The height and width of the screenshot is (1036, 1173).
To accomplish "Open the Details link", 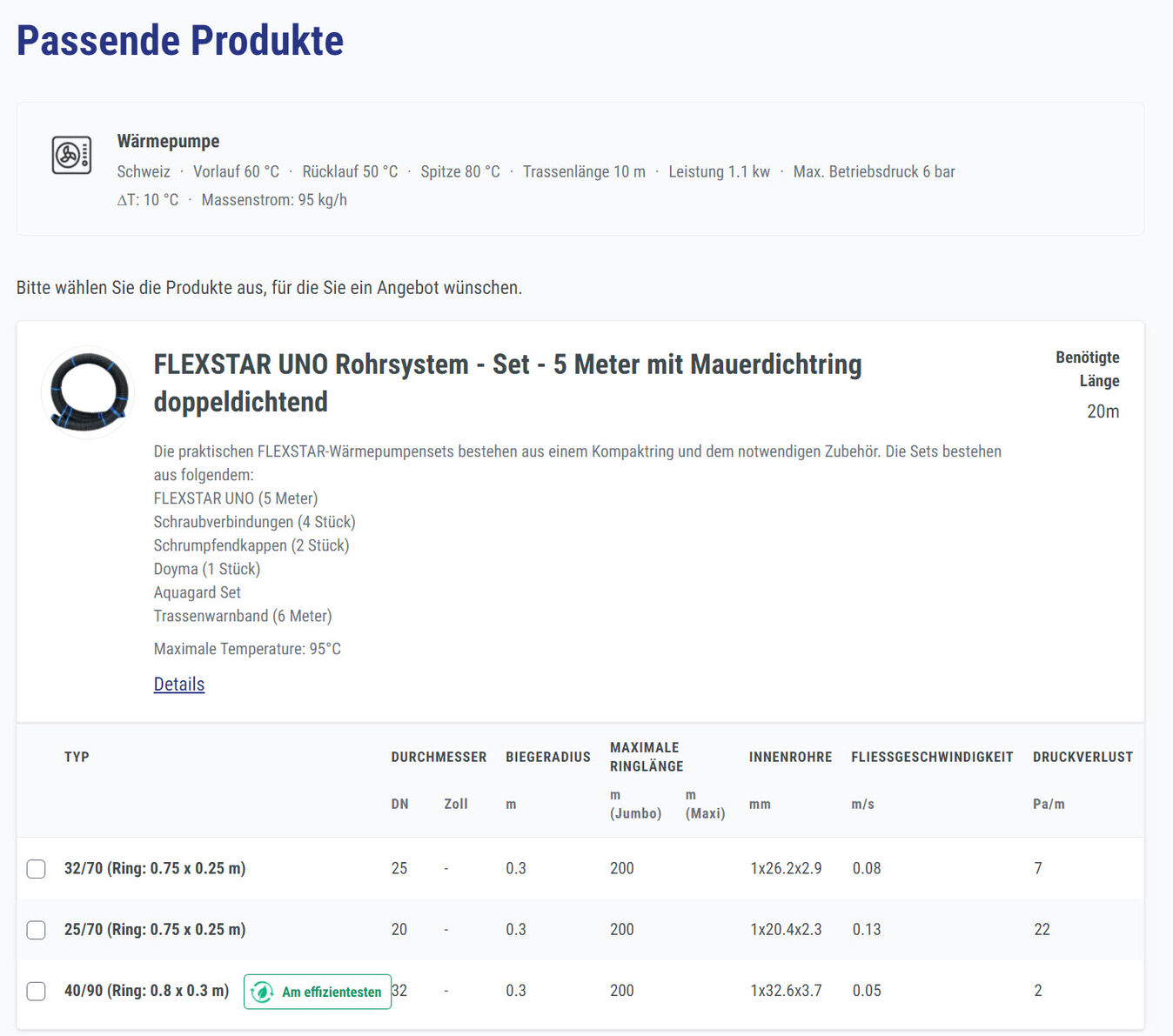I will (179, 684).
